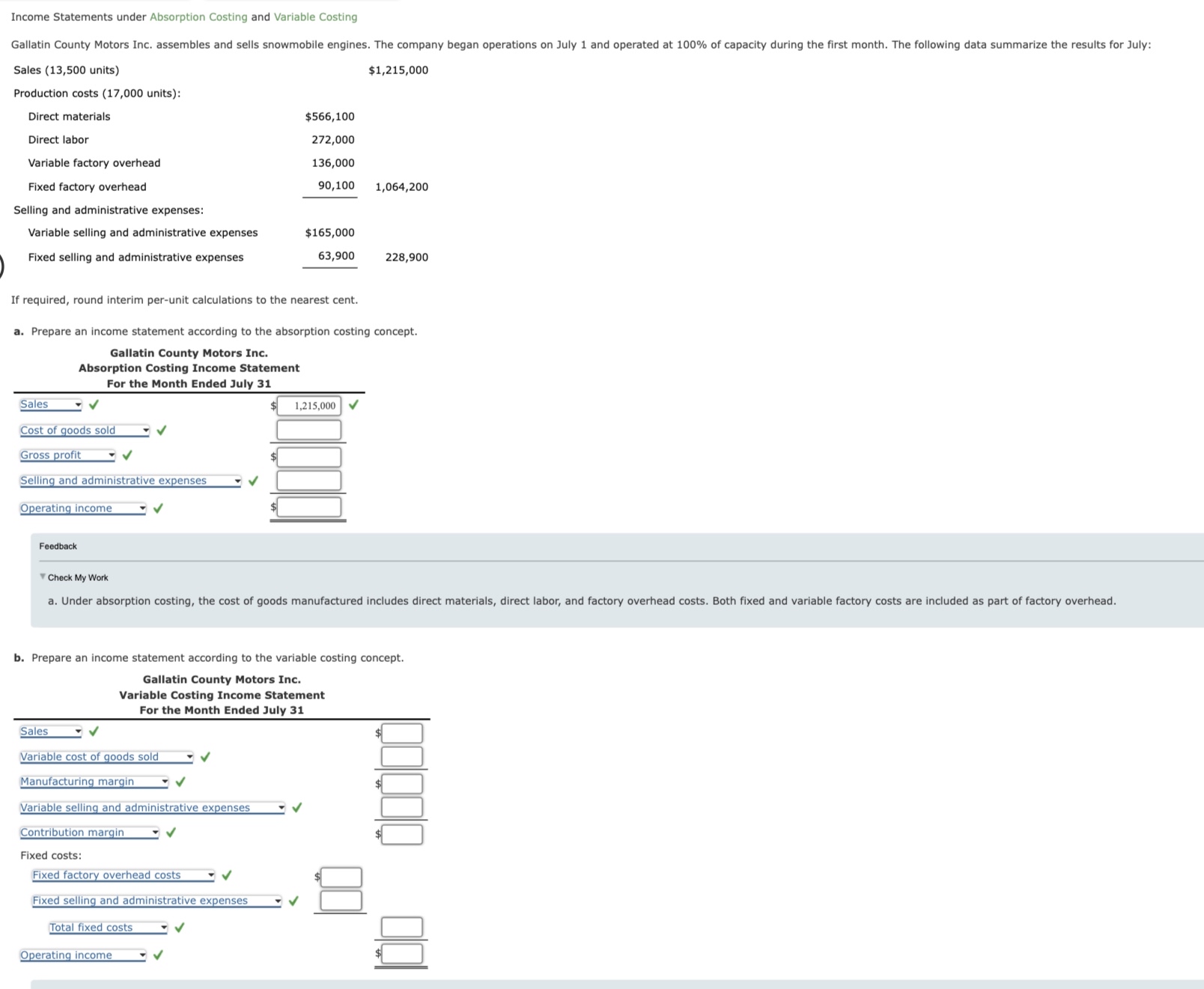Click the Gross profit amount field
The height and width of the screenshot is (989, 1204).
pyautogui.click(x=309, y=457)
